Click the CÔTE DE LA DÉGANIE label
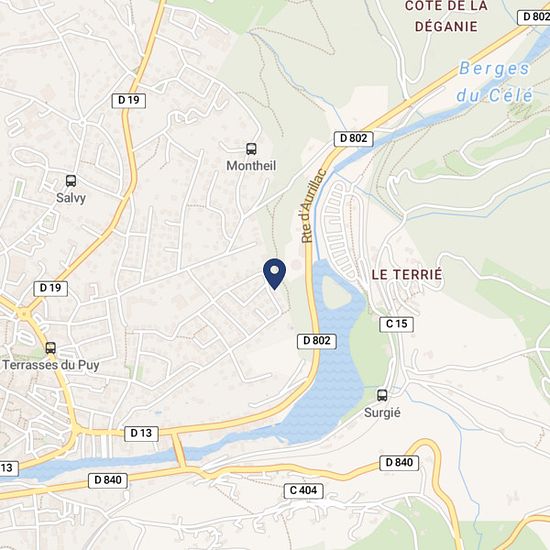The width and height of the screenshot is (550, 550). (x=446, y=17)
